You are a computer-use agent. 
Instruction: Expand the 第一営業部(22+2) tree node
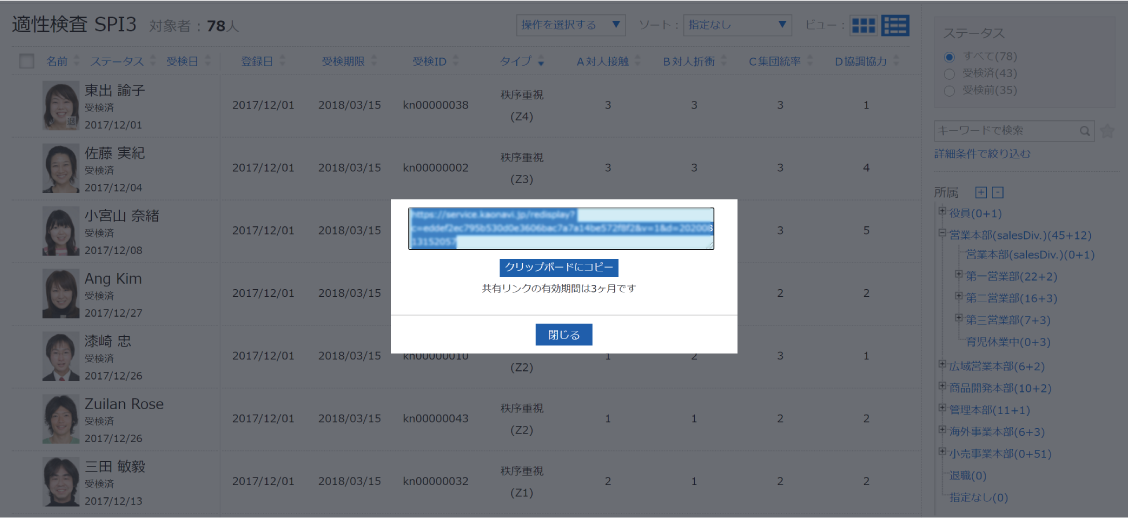click(959, 275)
